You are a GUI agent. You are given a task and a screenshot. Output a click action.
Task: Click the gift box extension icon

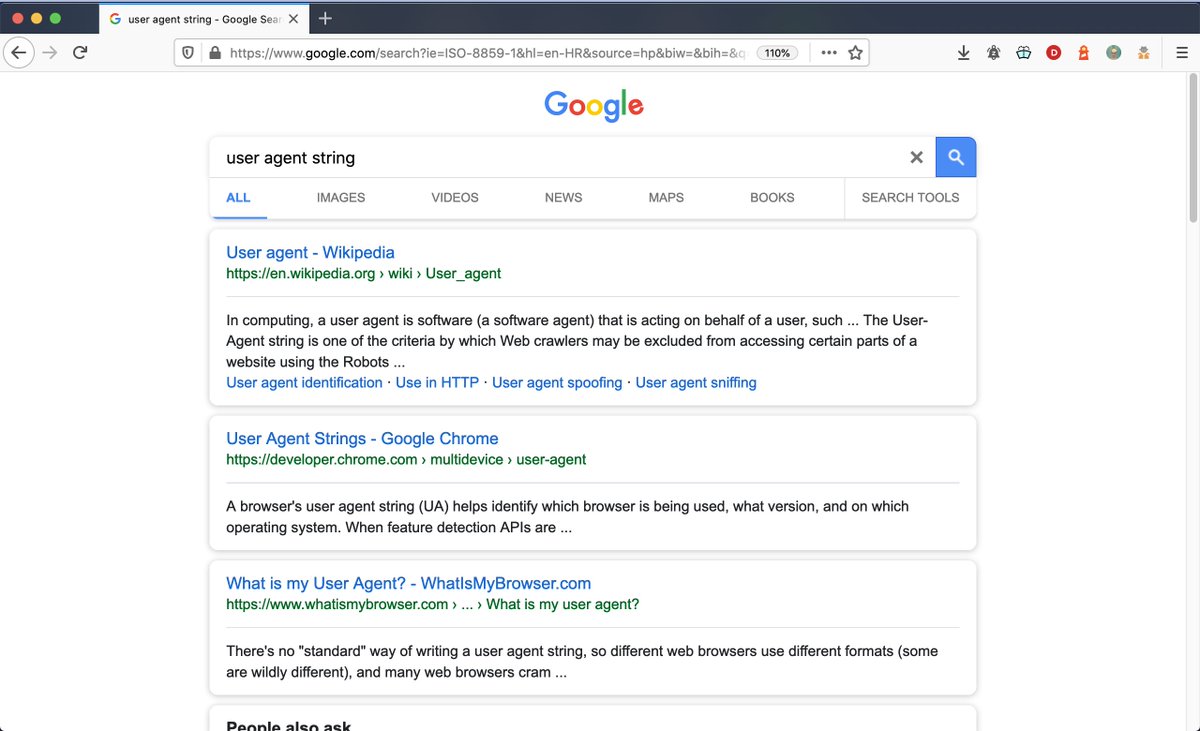pos(1023,53)
